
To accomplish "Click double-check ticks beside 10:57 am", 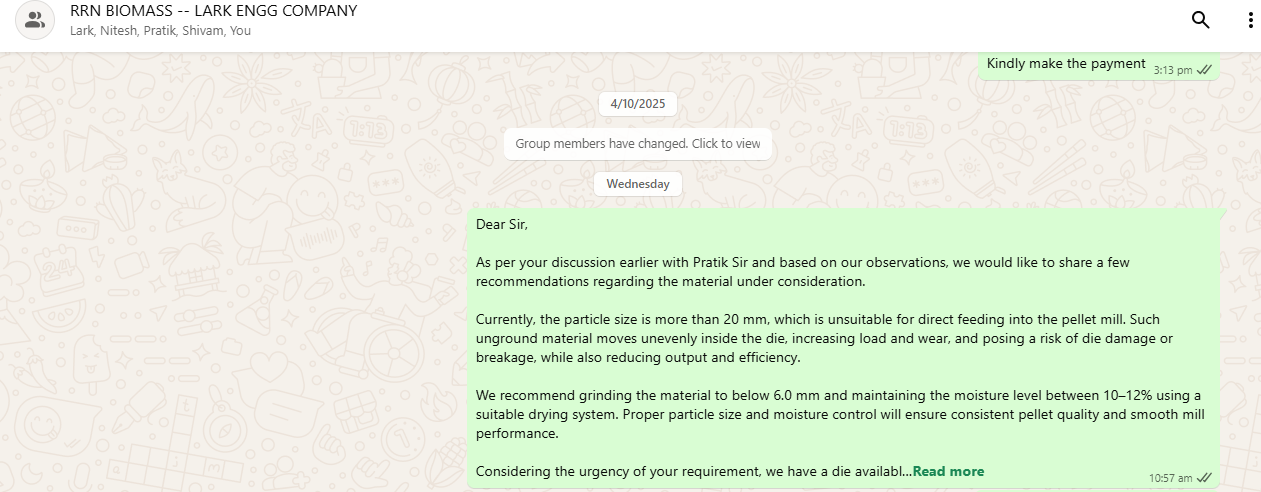I will point(1204,478).
